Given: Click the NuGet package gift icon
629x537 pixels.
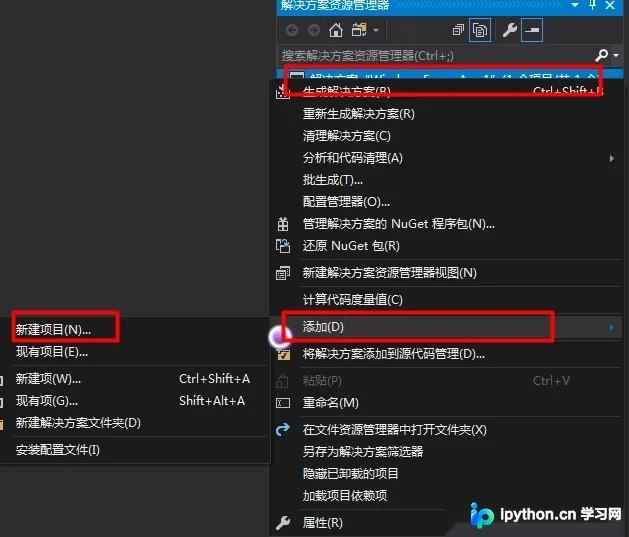Looking at the screenshot, I should pyautogui.click(x=283, y=224).
